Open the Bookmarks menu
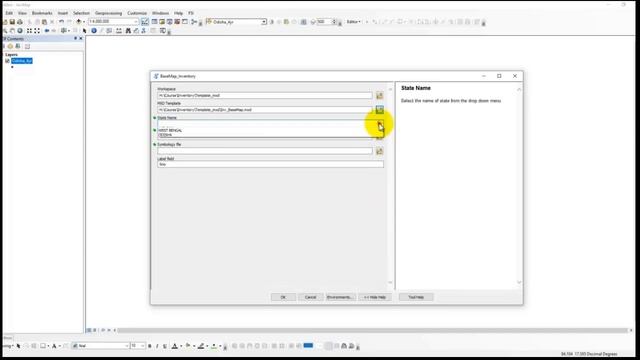The image size is (640, 360). coord(42,13)
